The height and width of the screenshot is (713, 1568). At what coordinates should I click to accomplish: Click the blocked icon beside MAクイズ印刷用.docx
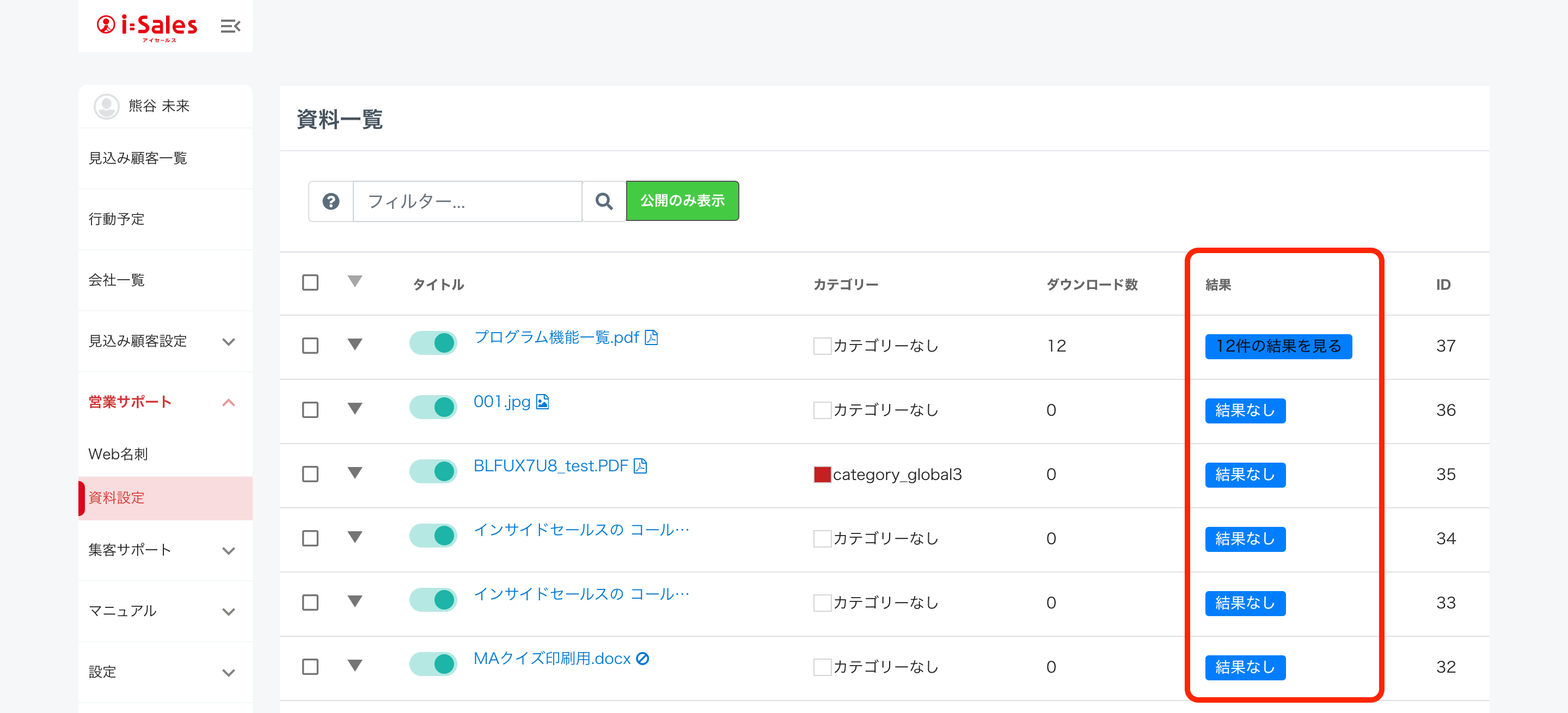click(x=642, y=659)
